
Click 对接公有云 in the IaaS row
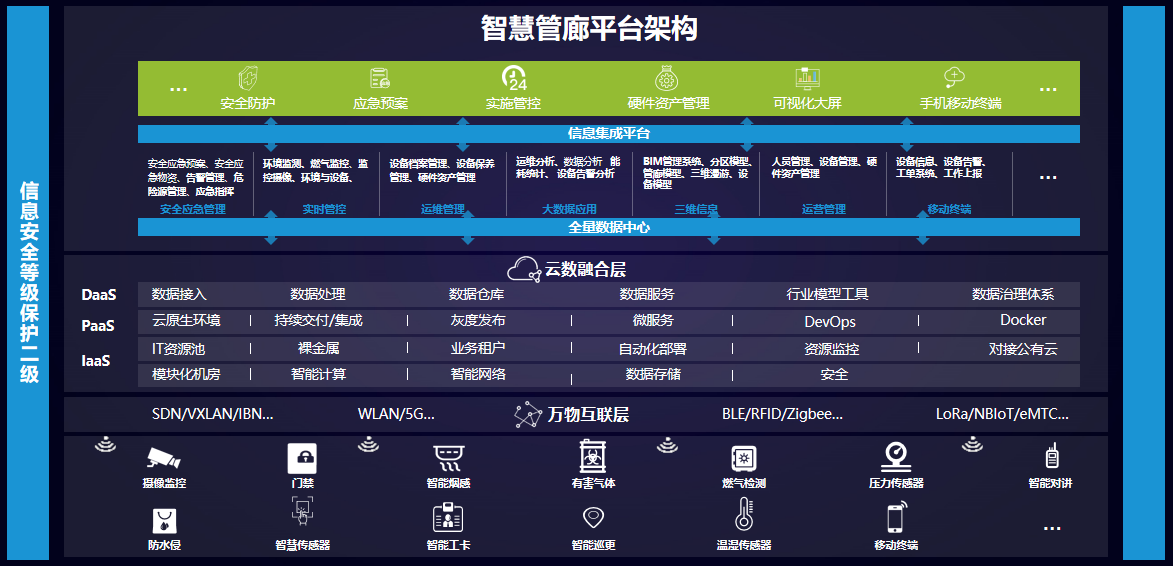(x=1023, y=349)
